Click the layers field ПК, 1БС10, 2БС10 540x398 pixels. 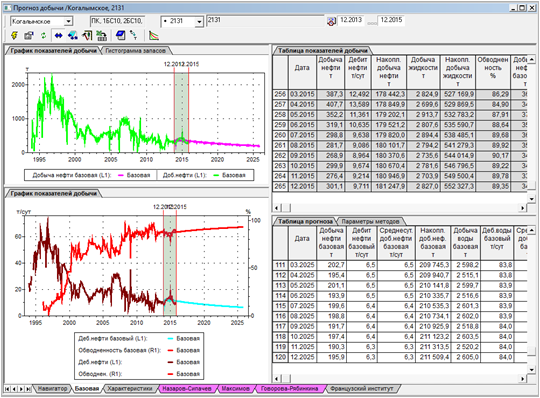117,21
